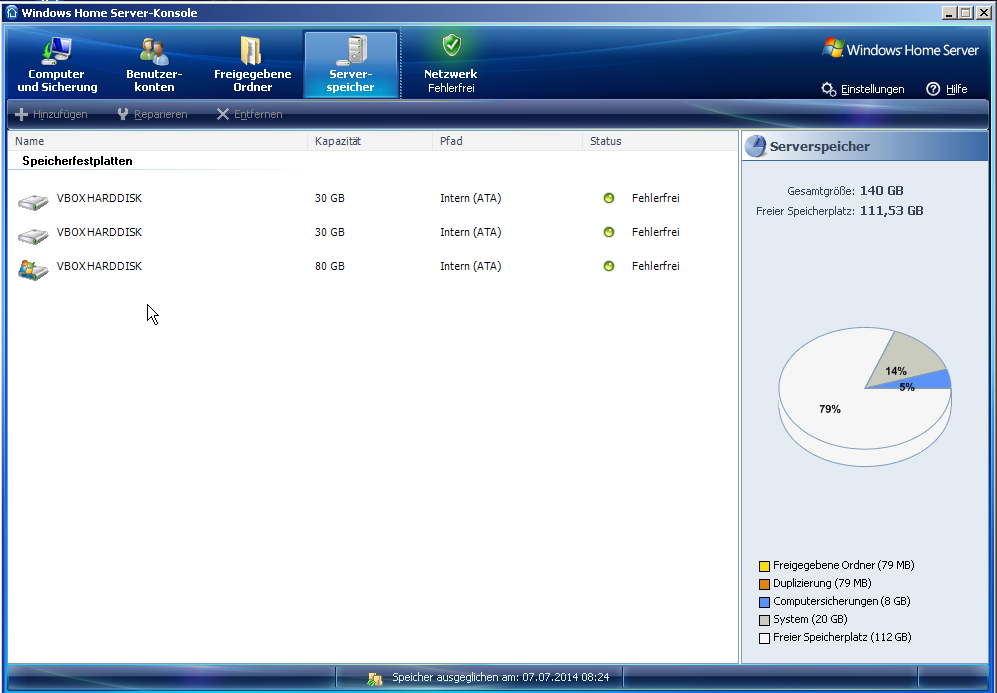This screenshot has width=997, height=693.
Task: Click the Serverspeicher panel pie icon
Action: pos(755,146)
